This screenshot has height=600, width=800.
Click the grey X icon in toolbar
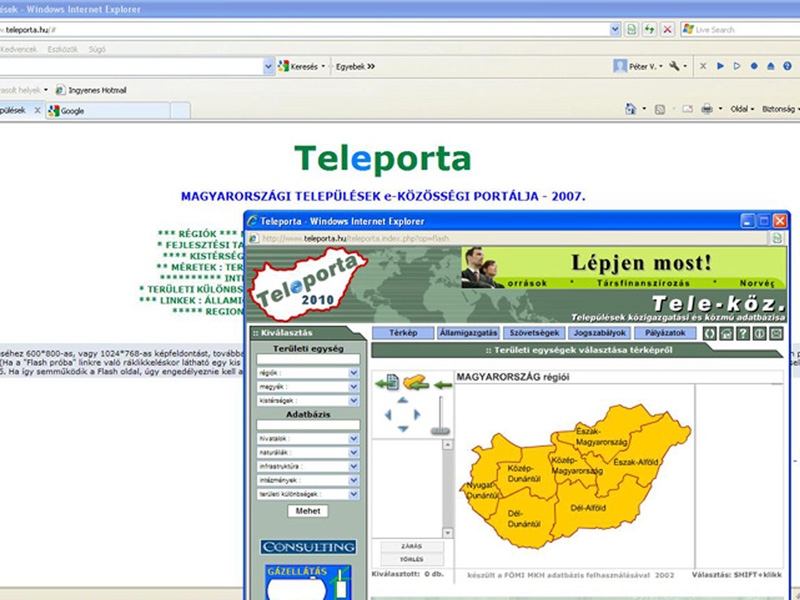pos(703,66)
